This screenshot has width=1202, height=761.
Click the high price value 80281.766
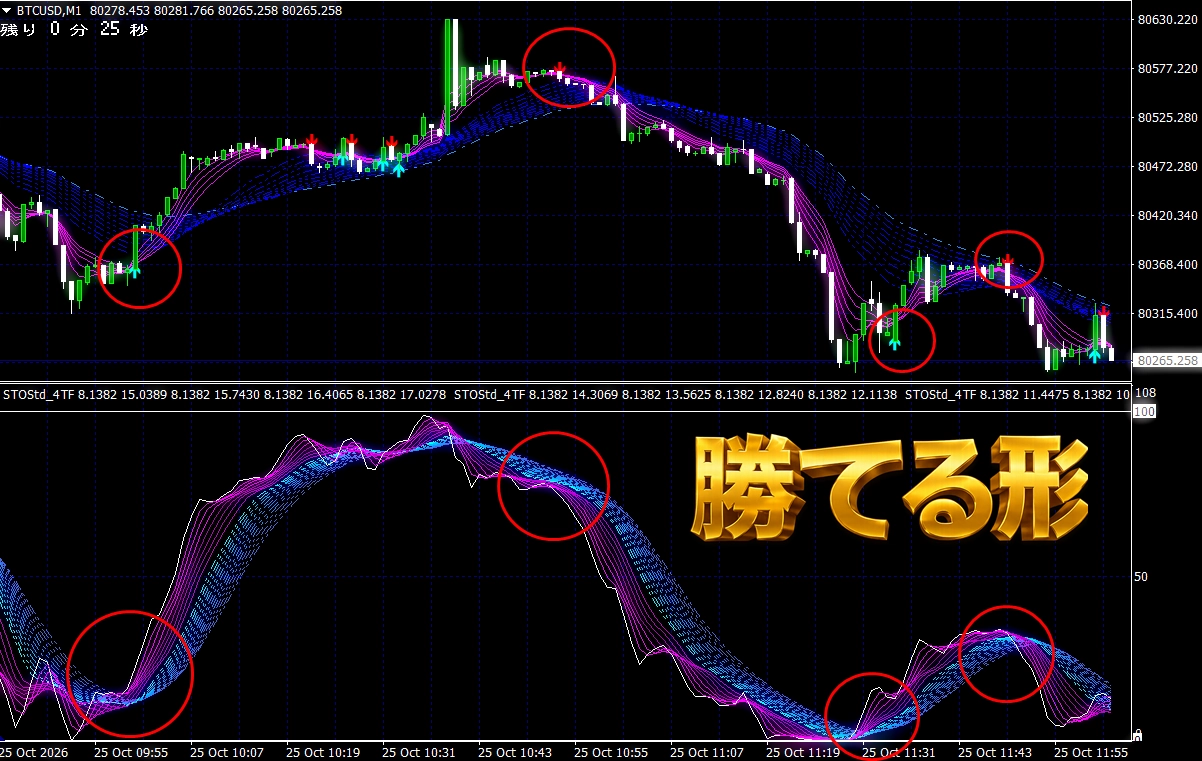click(x=182, y=11)
